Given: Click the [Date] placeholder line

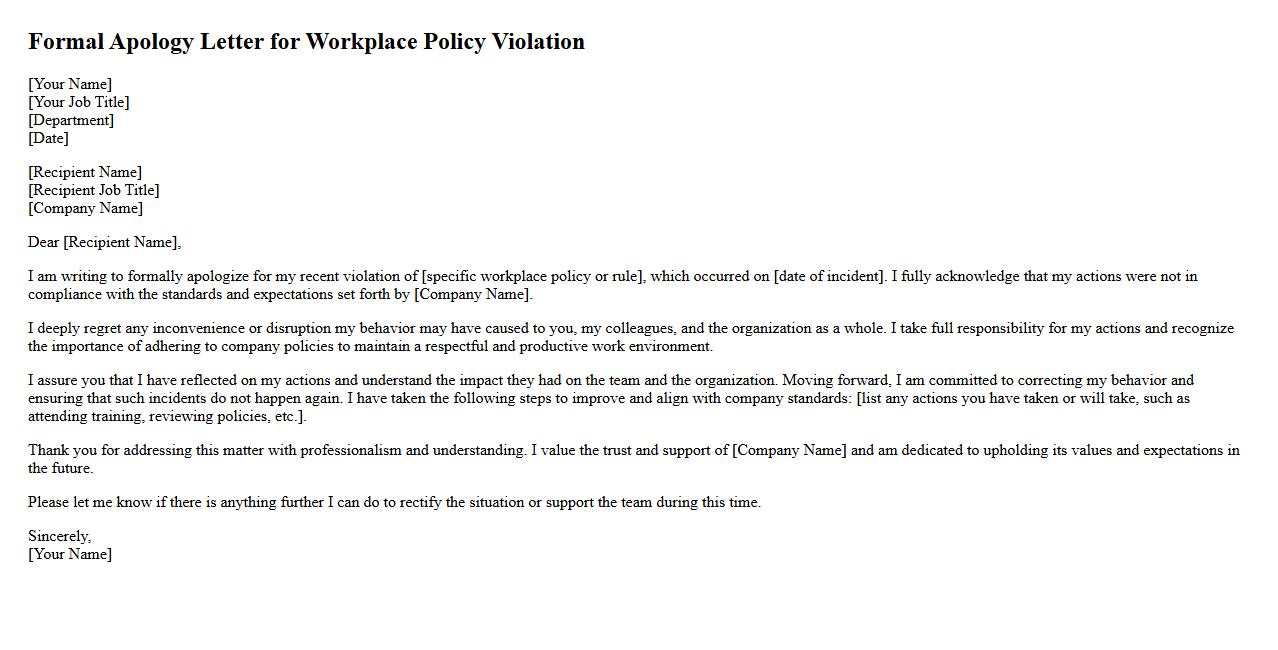Looking at the screenshot, I should (x=48, y=138).
